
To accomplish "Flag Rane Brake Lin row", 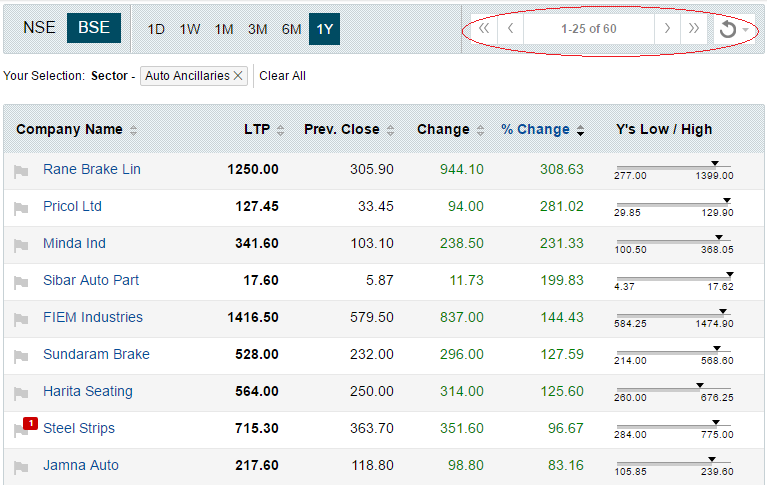I will (21, 171).
